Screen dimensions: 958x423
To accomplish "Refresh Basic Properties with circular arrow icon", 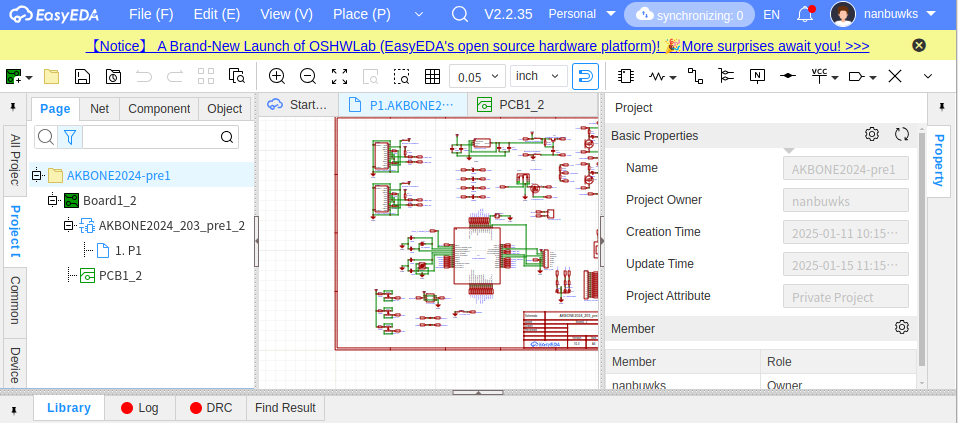I will click(902, 134).
